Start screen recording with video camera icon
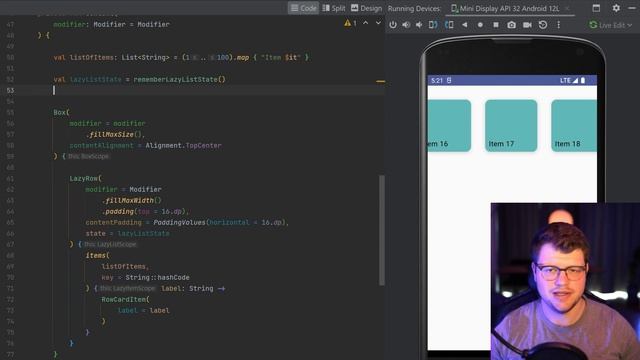 [x=527, y=25]
